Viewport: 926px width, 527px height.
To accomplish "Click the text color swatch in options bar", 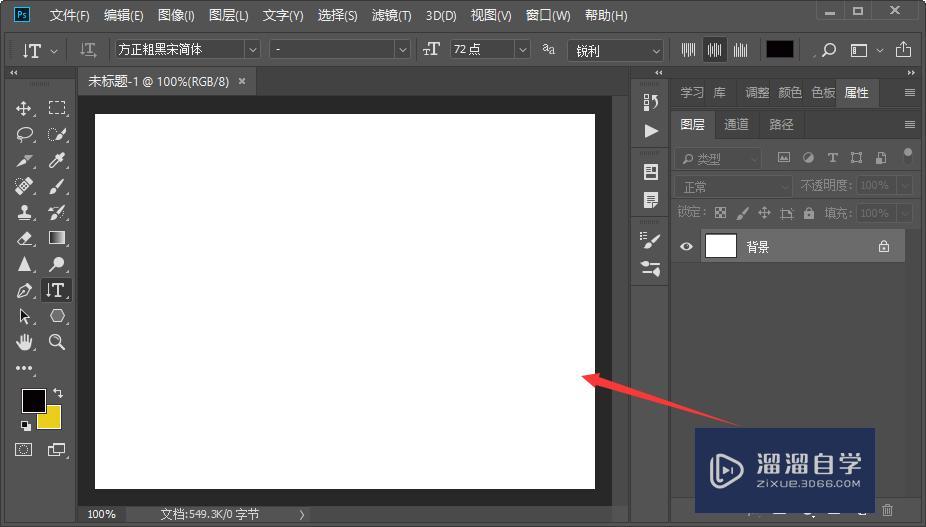I will [780, 50].
